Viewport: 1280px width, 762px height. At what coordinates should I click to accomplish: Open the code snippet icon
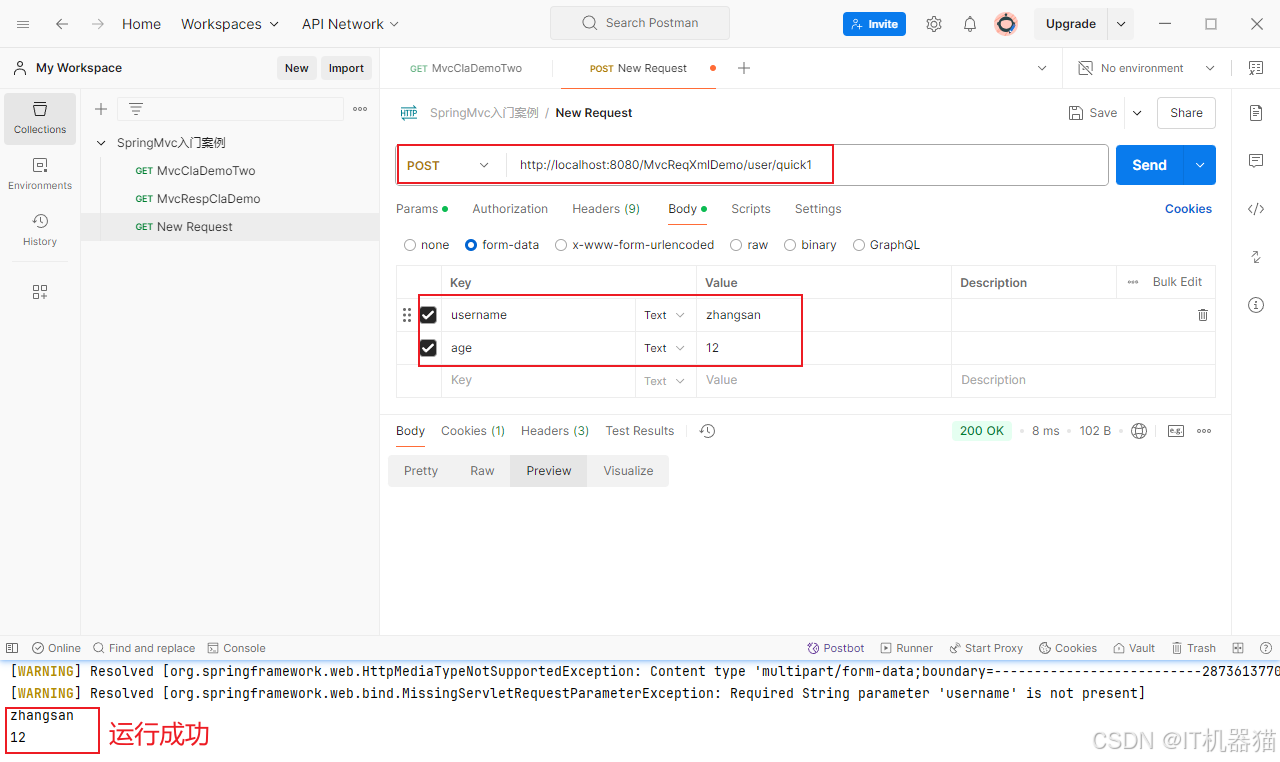(1256, 209)
